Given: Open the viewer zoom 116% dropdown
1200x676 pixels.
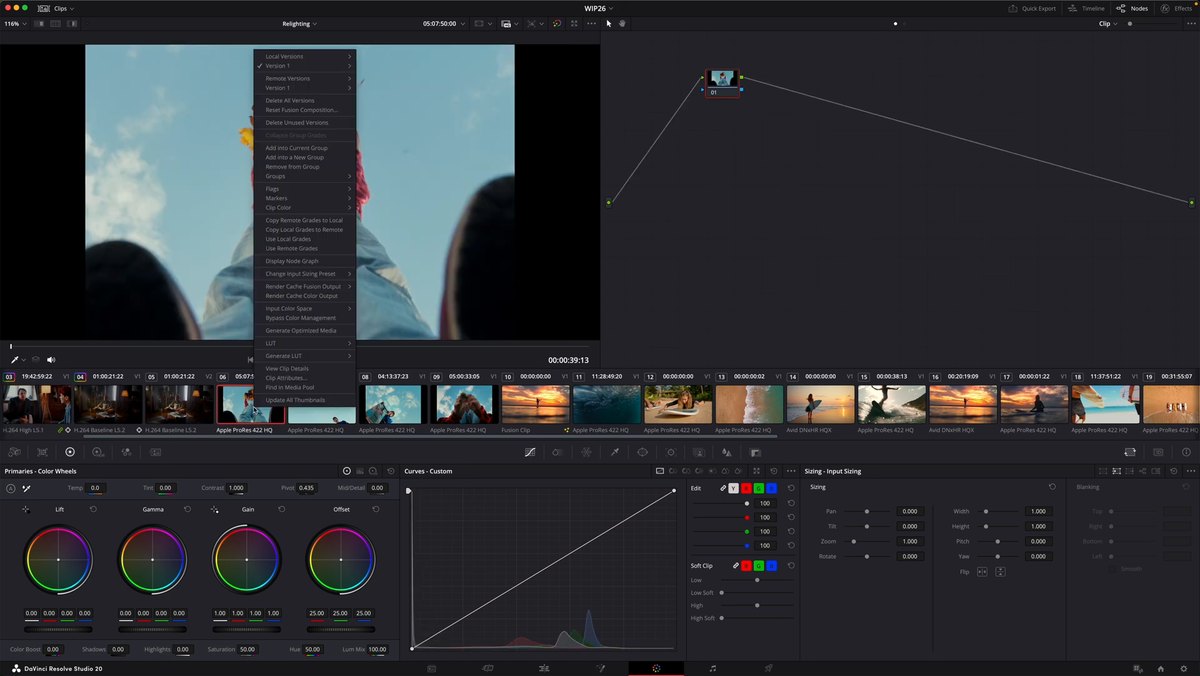Looking at the screenshot, I should 14,23.
